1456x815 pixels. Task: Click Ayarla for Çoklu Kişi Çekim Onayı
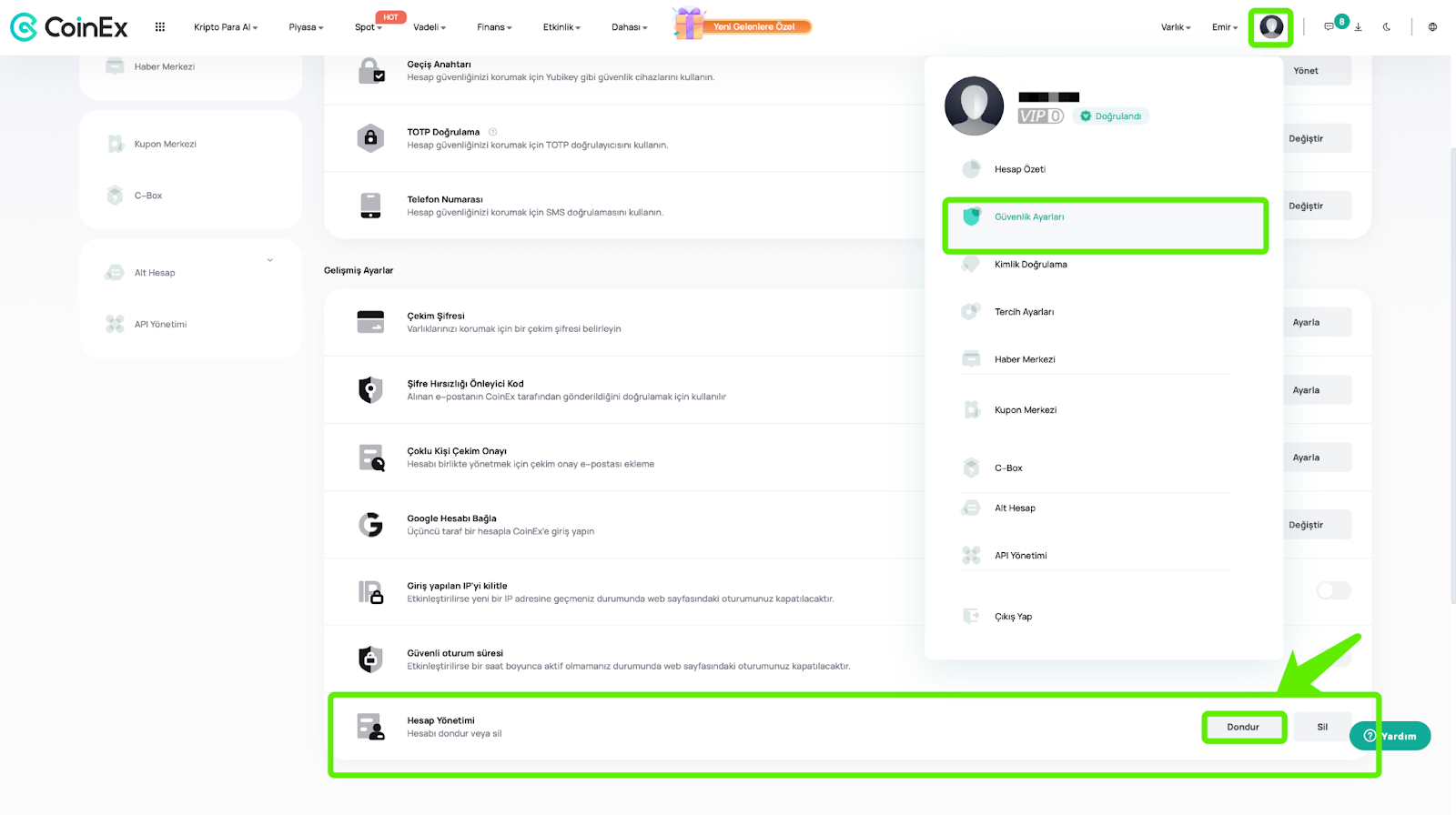pos(1306,458)
